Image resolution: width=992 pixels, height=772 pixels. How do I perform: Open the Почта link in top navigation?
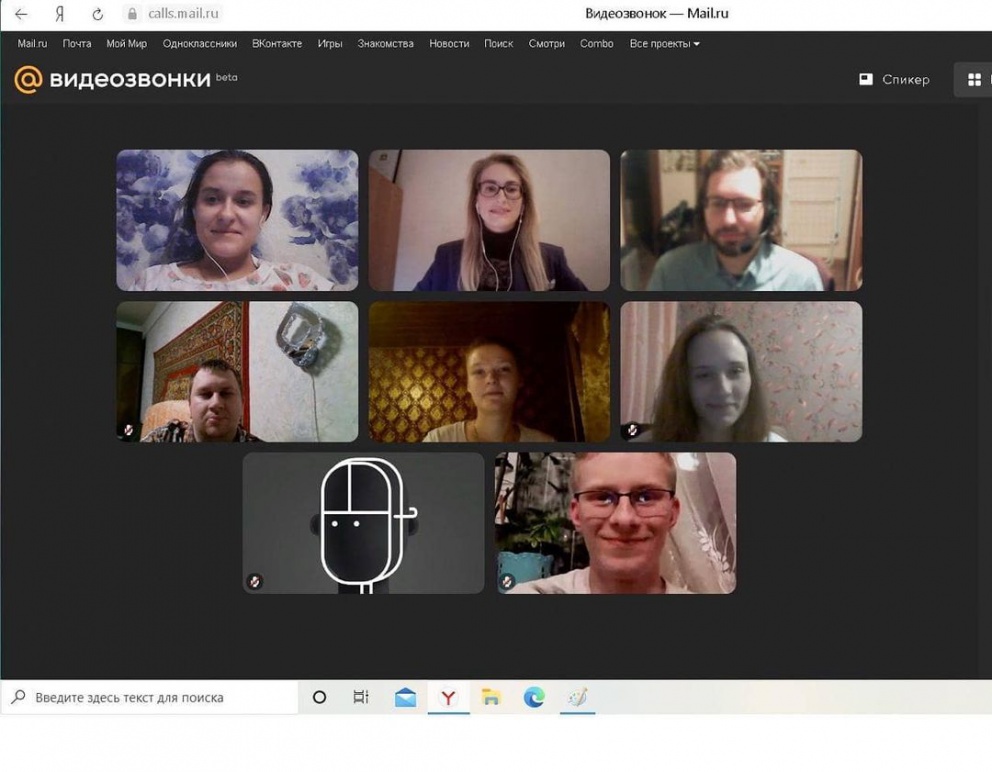coord(77,44)
